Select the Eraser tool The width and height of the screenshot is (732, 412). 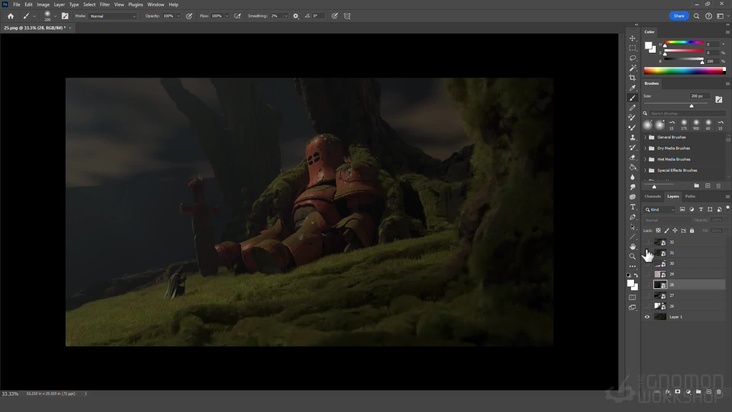(633, 157)
